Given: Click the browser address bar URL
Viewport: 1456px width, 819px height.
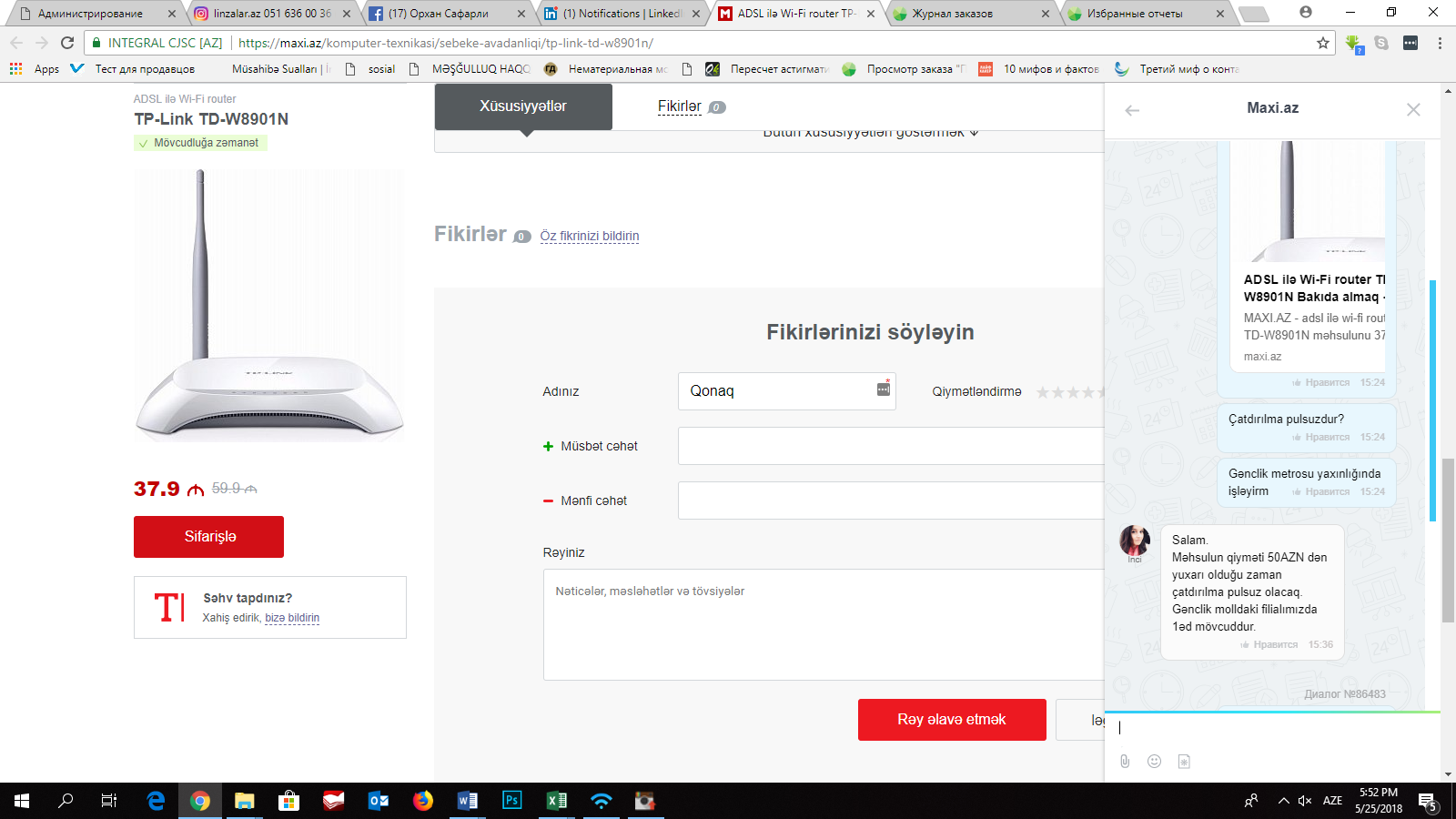Looking at the screenshot, I should 446,43.
